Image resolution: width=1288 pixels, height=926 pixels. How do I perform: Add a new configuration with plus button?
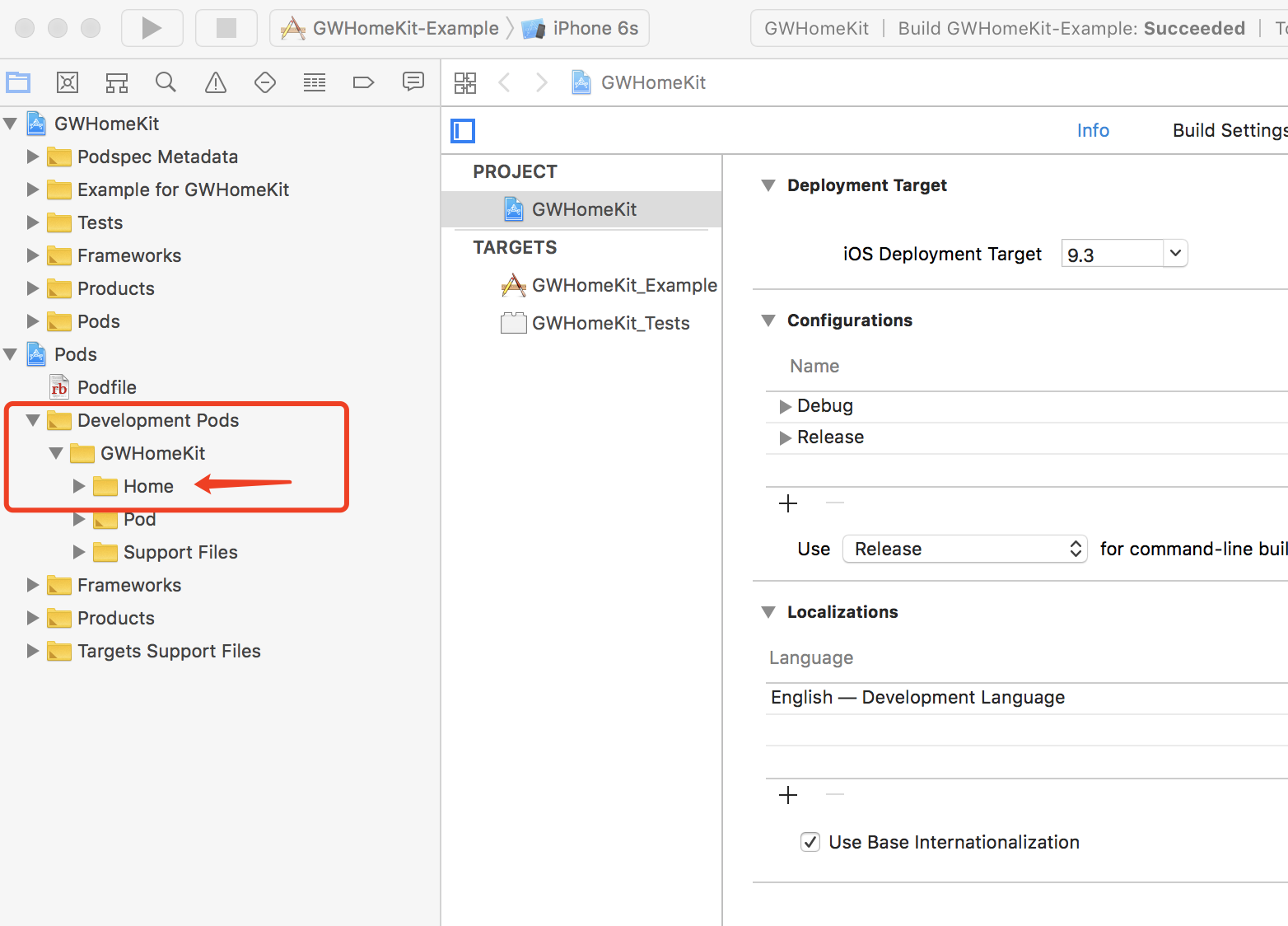pos(788,503)
